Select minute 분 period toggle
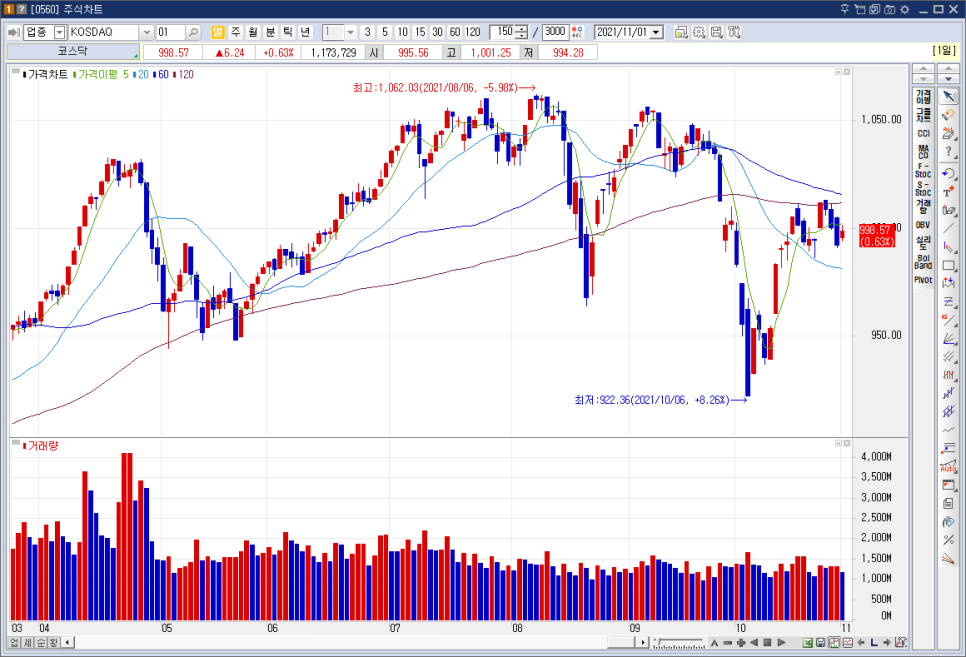Viewport: 966px width, 657px height. tap(270, 32)
